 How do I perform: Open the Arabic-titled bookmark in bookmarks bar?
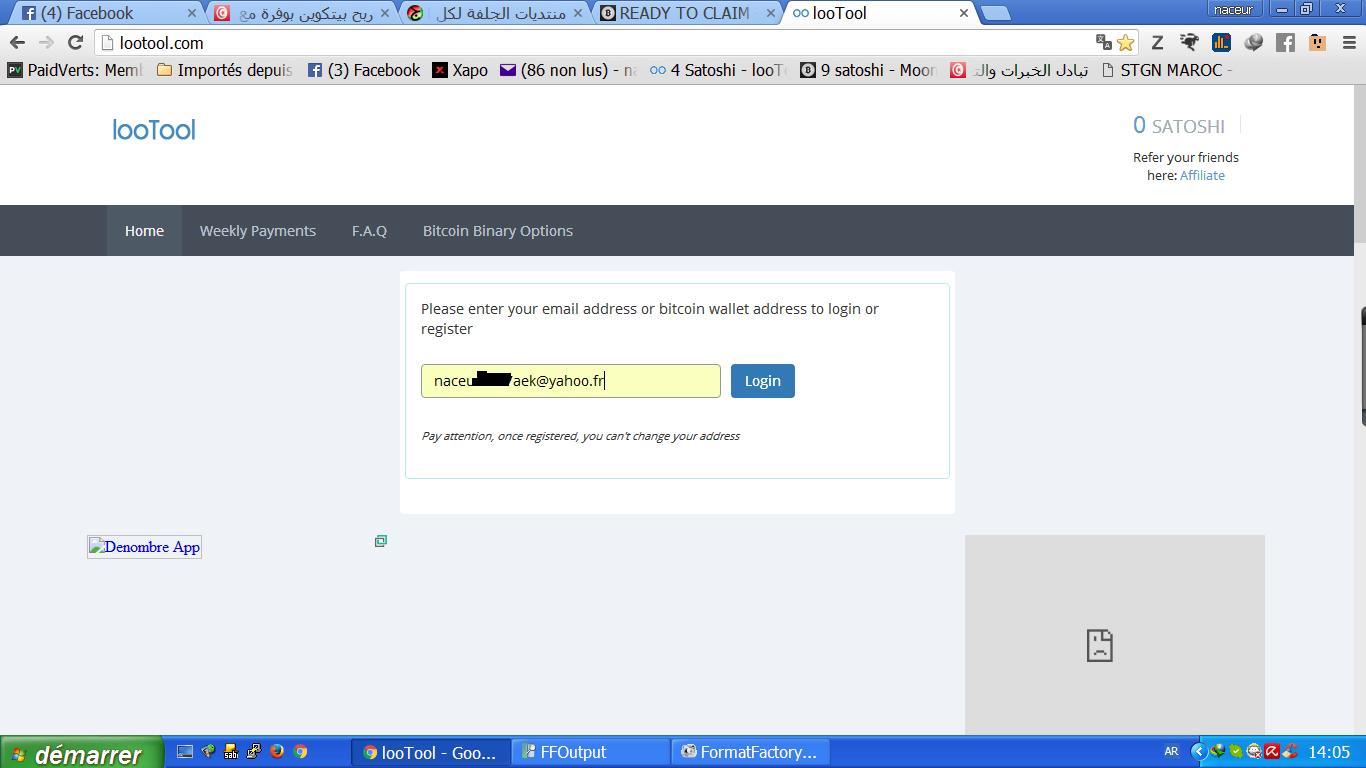1019,70
